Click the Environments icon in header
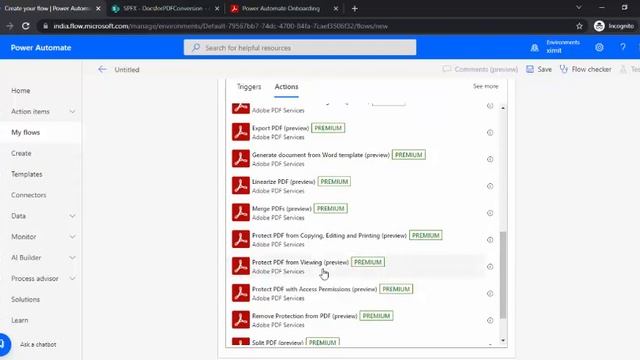The height and width of the screenshot is (360, 640). point(534,48)
